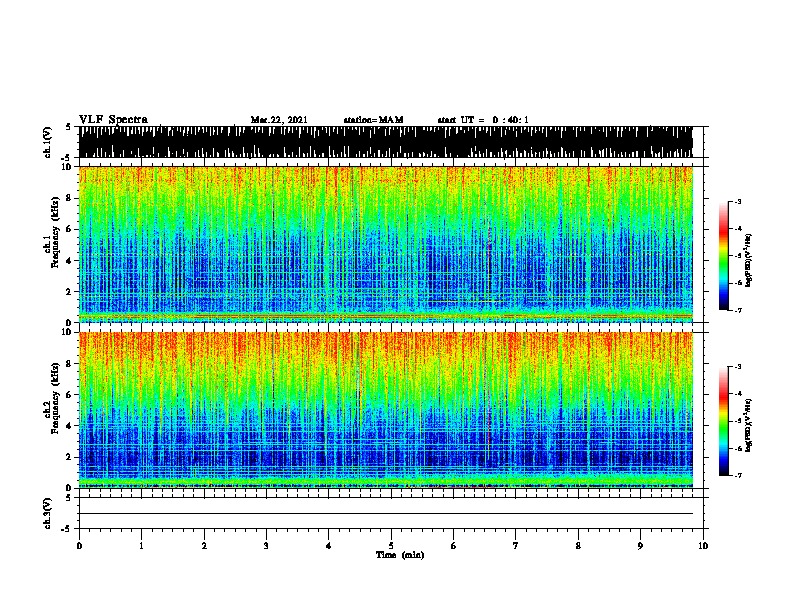This screenshot has width=792, height=612.
Task: Click time axis tick label "10"
Action: [703, 546]
